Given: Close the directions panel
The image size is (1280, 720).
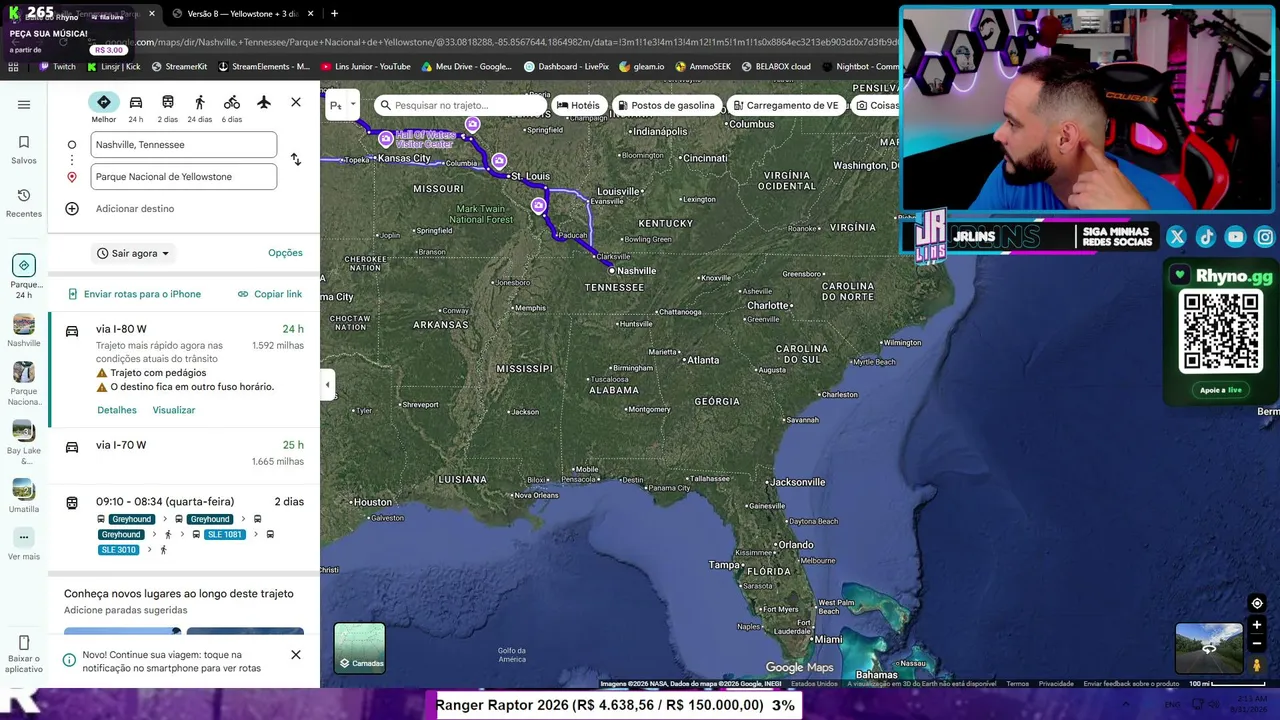Looking at the screenshot, I should [x=296, y=102].
